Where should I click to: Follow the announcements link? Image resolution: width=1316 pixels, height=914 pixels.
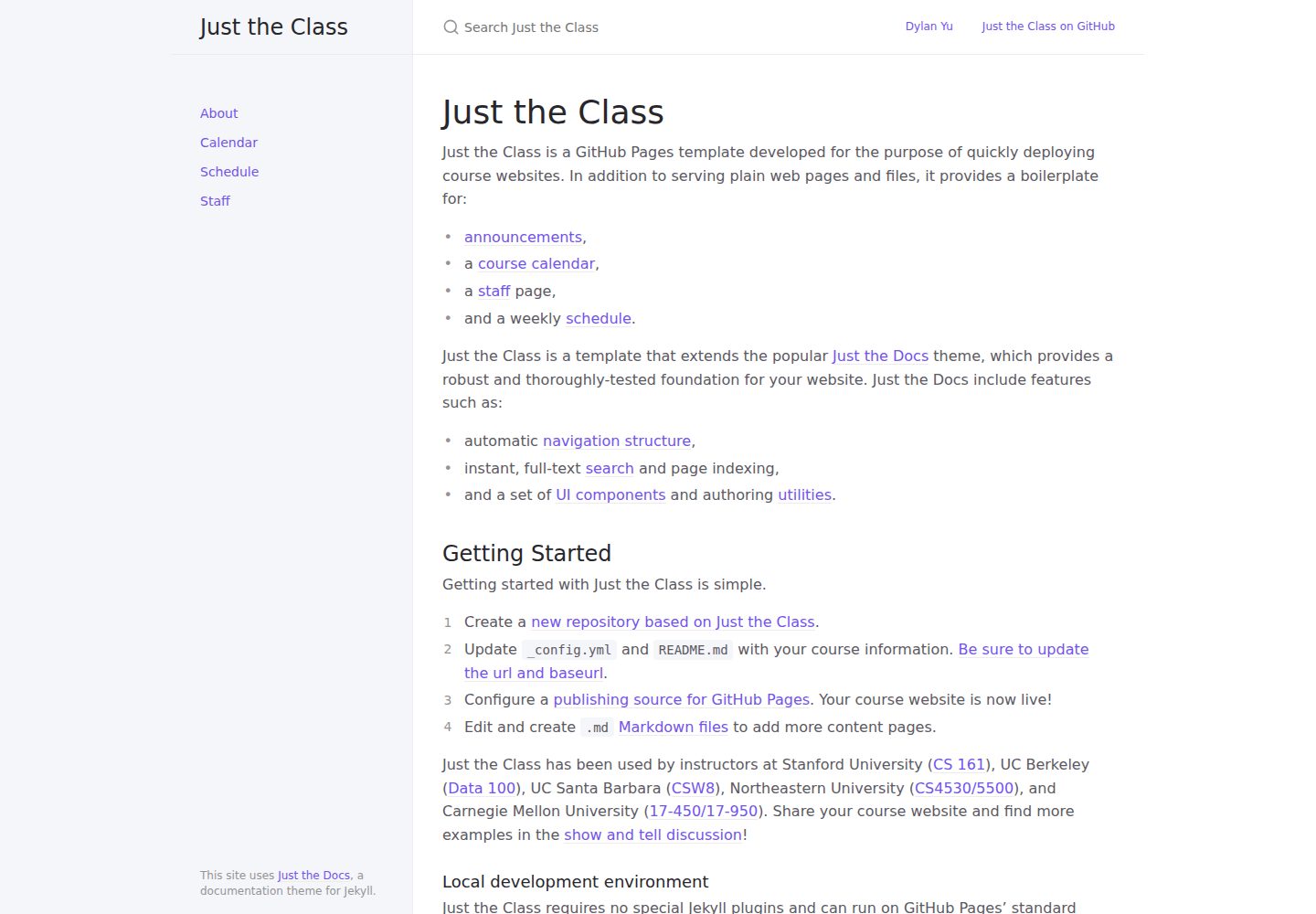click(523, 237)
